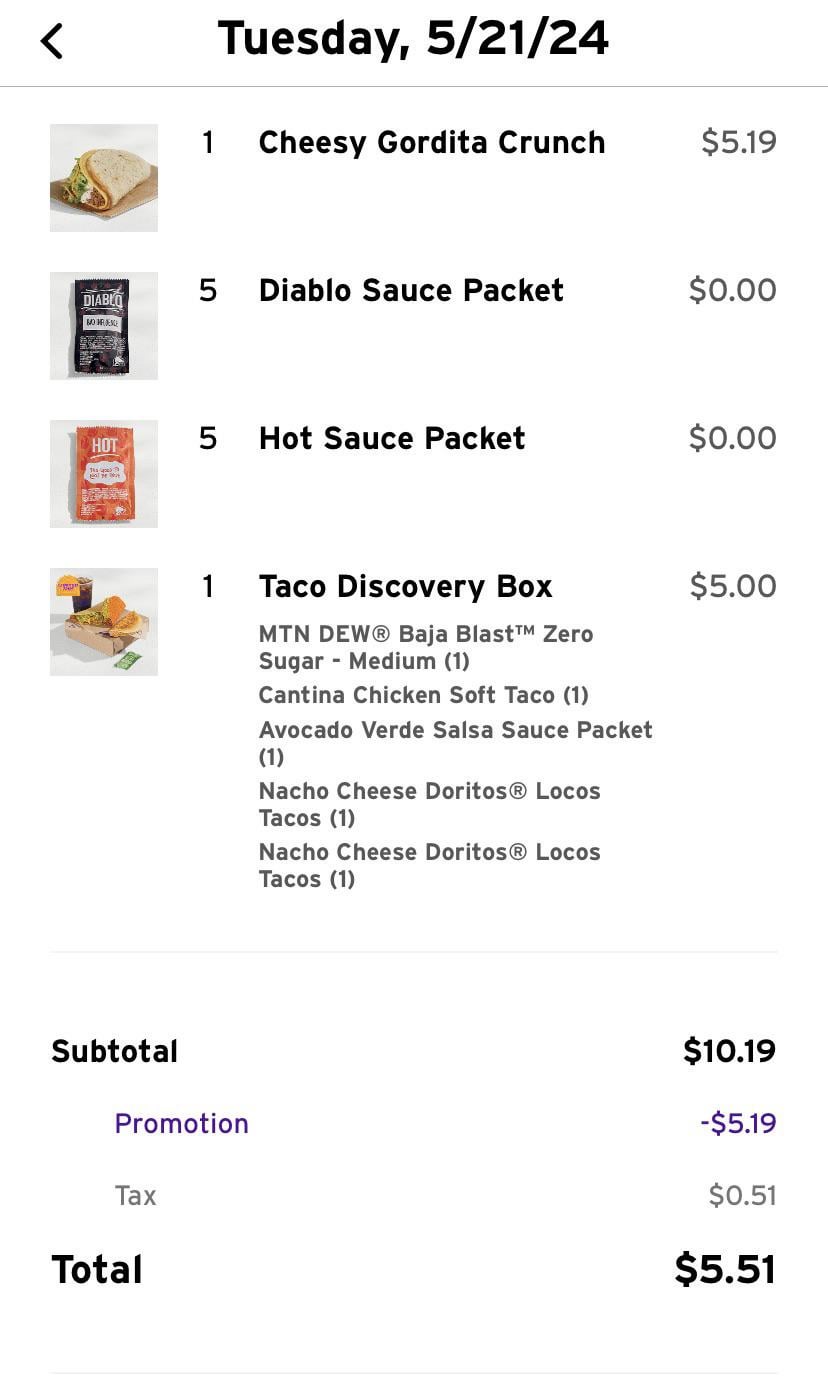This screenshot has height=1376, width=828.
Task: Select the Cheesy Gordita Crunch item name
Action: click(431, 143)
